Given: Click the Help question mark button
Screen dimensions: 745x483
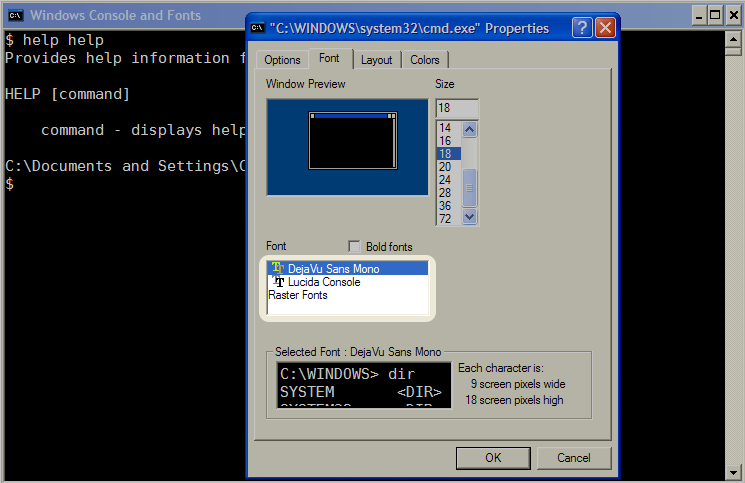Looking at the screenshot, I should tap(583, 28).
